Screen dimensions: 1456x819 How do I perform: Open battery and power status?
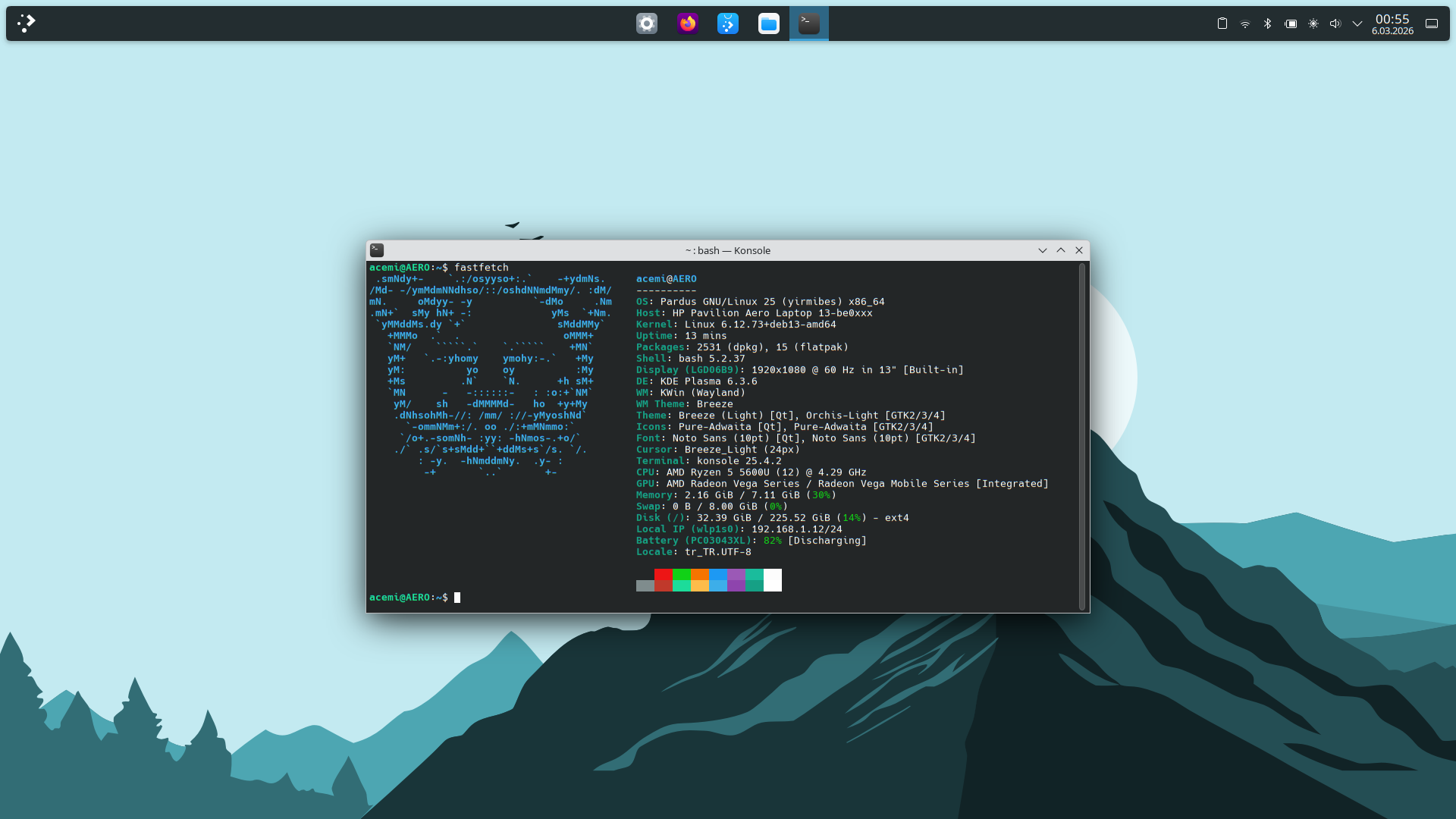coord(1290,24)
